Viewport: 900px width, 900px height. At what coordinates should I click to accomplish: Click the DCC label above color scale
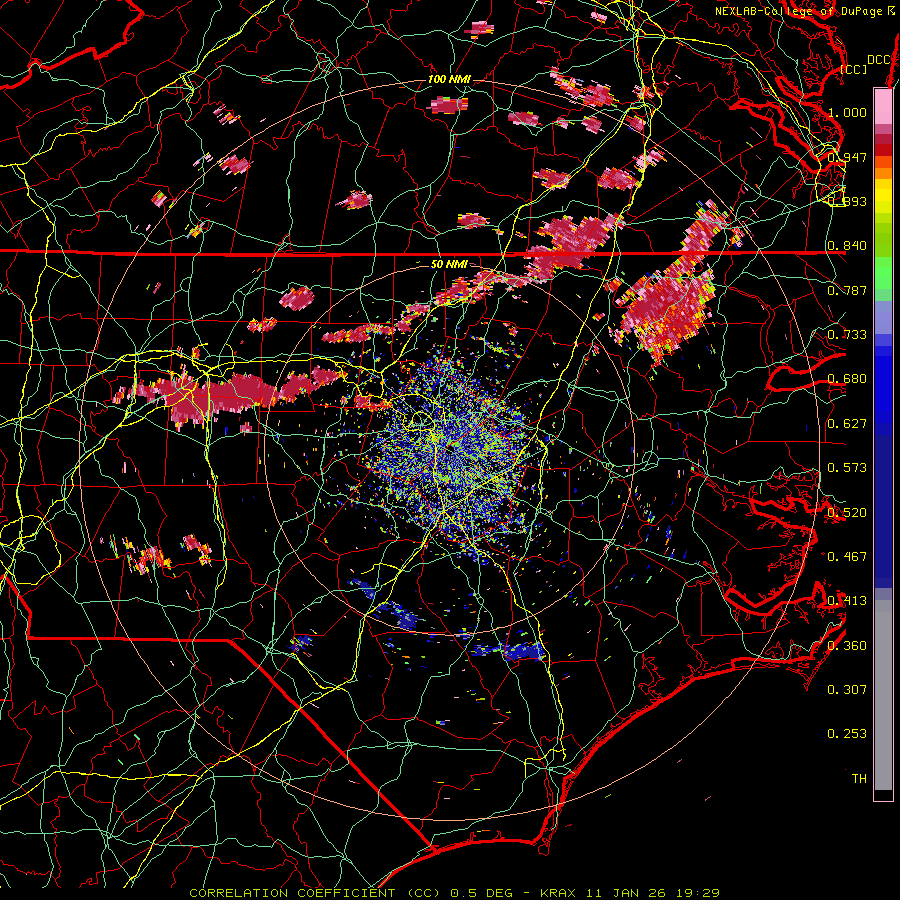coord(879,59)
